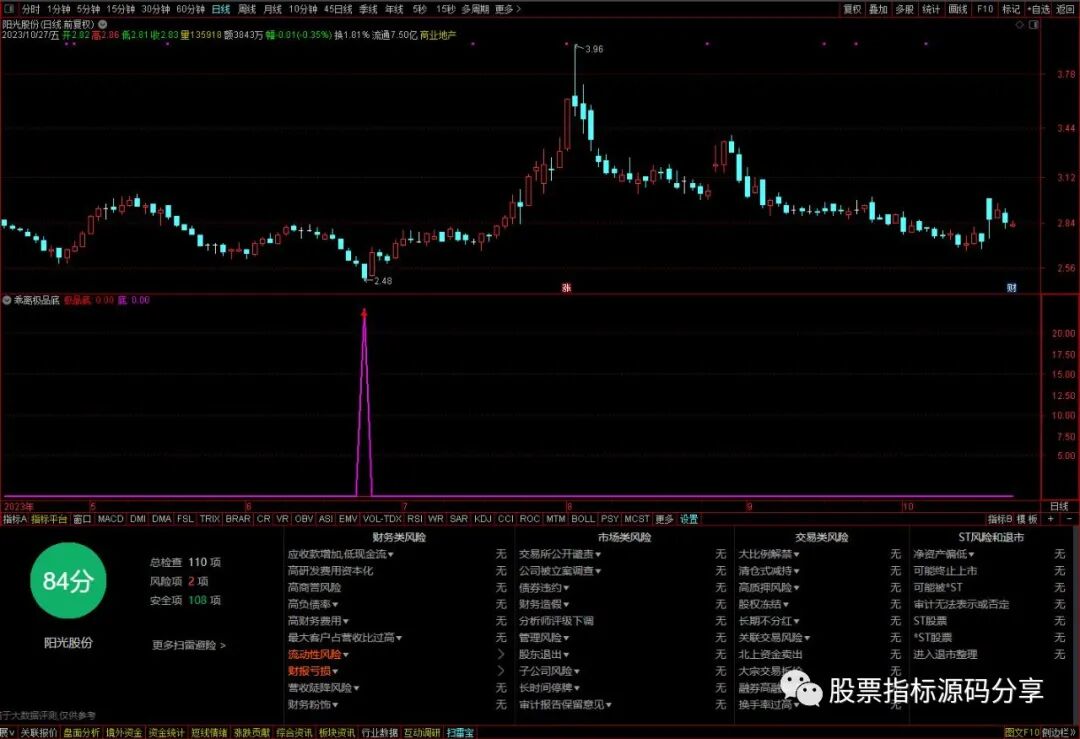The height and width of the screenshot is (739, 1080).
Task: Switch to the 分时 period
Action: tap(30, 9)
